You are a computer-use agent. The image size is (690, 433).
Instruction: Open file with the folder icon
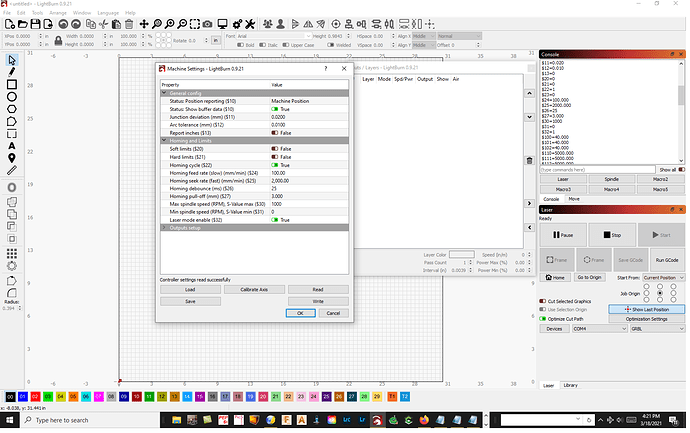[22, 24]
